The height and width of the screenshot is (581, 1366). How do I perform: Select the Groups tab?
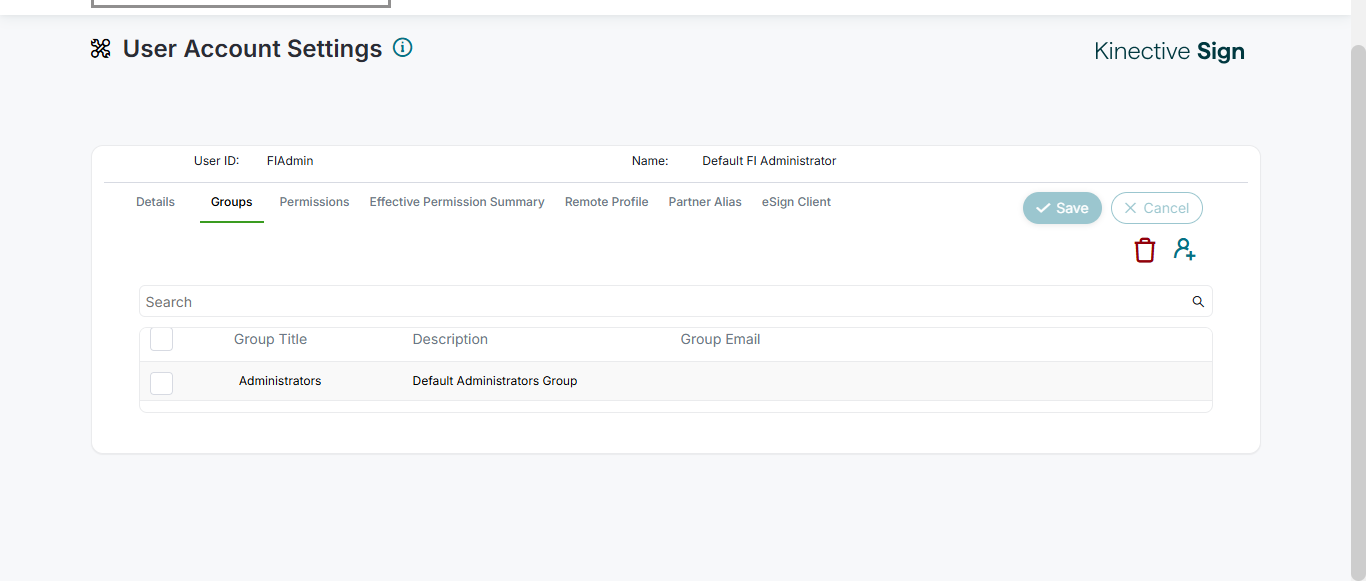(231, 202)
